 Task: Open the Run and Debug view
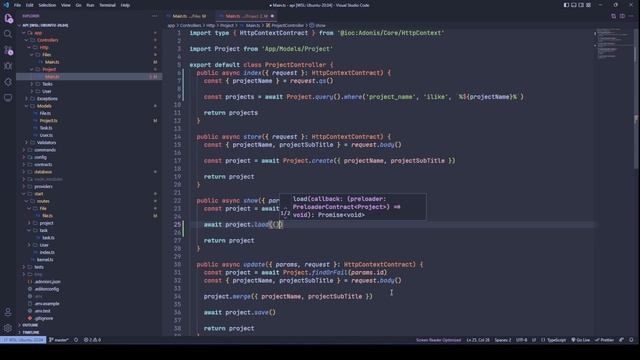pos(8,66)
